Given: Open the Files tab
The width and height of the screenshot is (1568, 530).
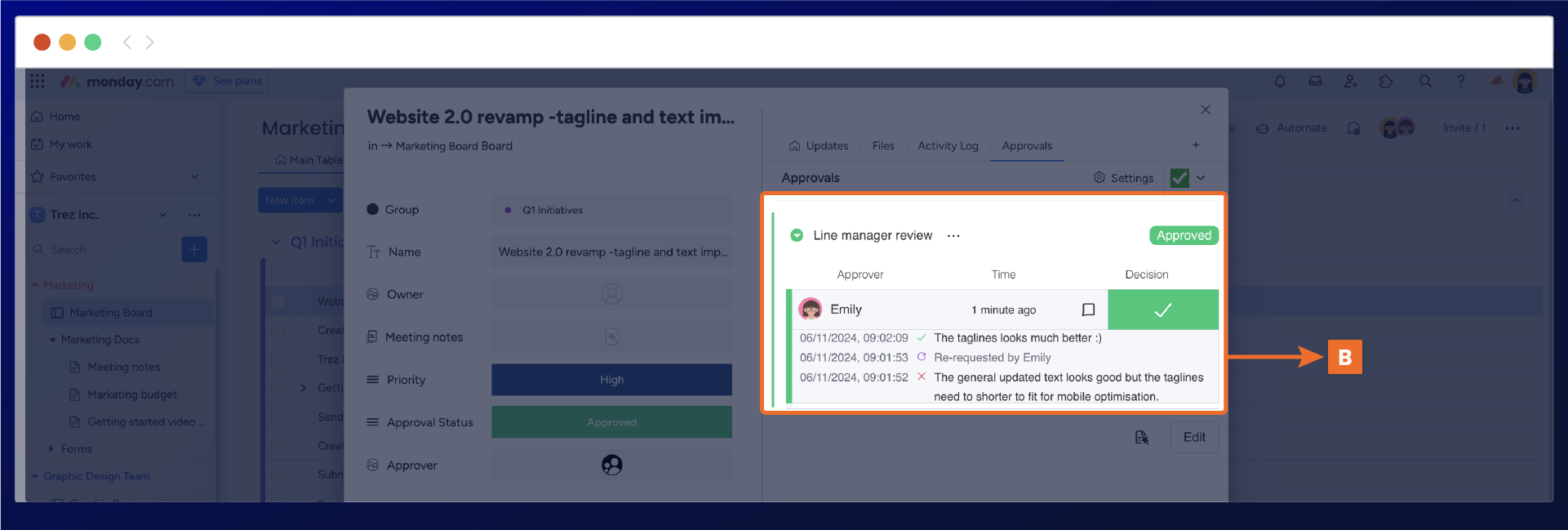Looking at the screenshot, I should tap(883, 146).
